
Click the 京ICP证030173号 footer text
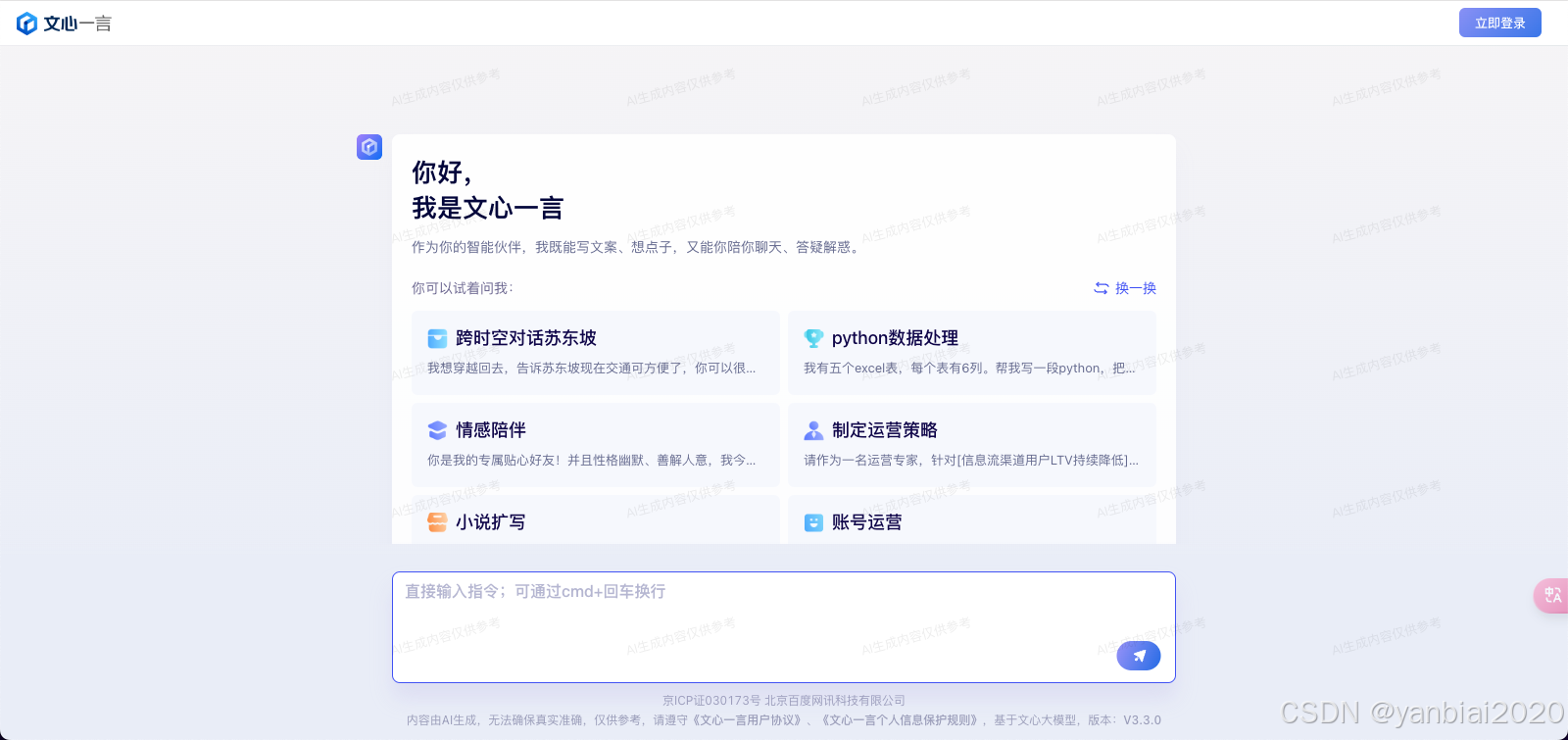[711, 701]
